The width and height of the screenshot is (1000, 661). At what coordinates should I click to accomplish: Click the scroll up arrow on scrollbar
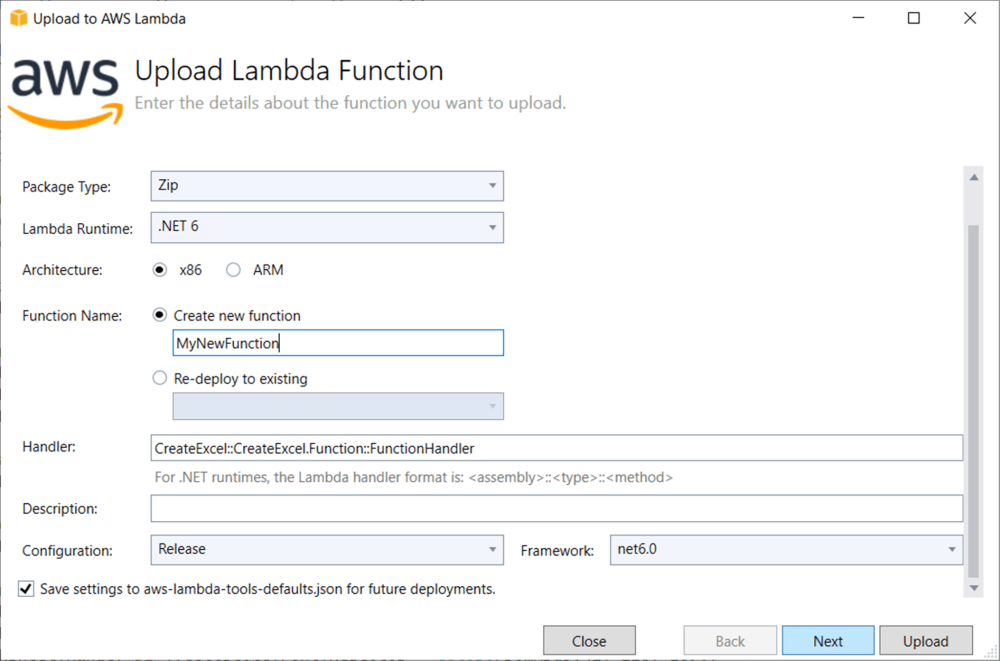[x=975, y=178]
